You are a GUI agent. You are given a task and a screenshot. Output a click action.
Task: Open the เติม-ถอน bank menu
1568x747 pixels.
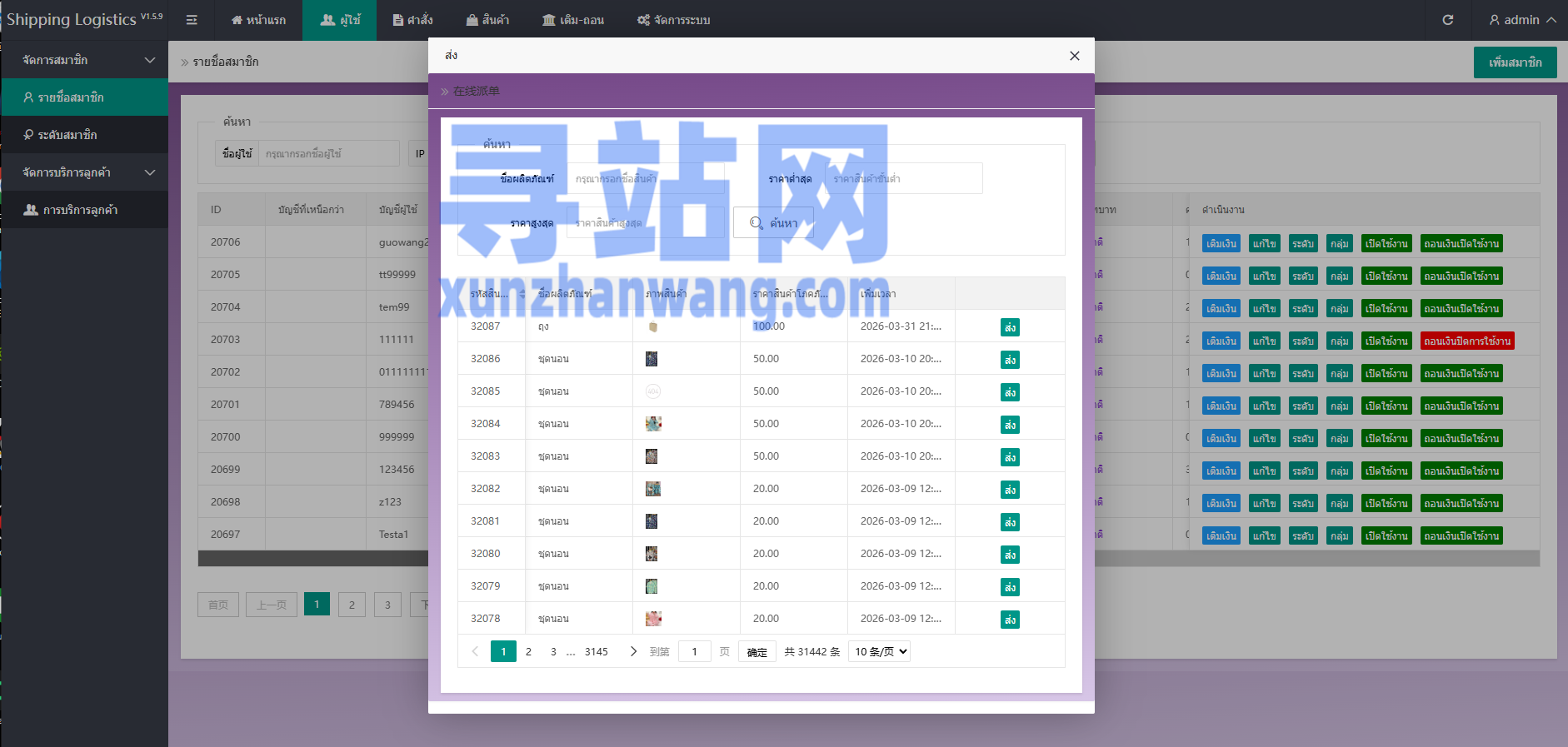573,20
